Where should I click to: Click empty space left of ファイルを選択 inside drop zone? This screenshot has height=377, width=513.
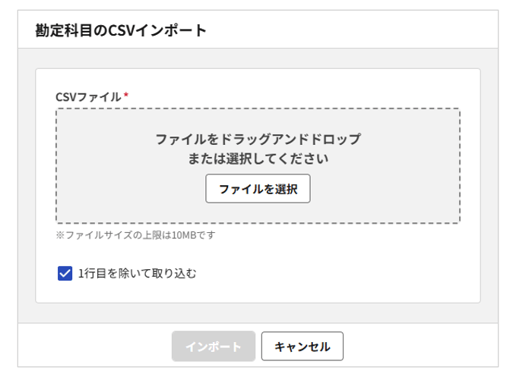pos(130,189)
